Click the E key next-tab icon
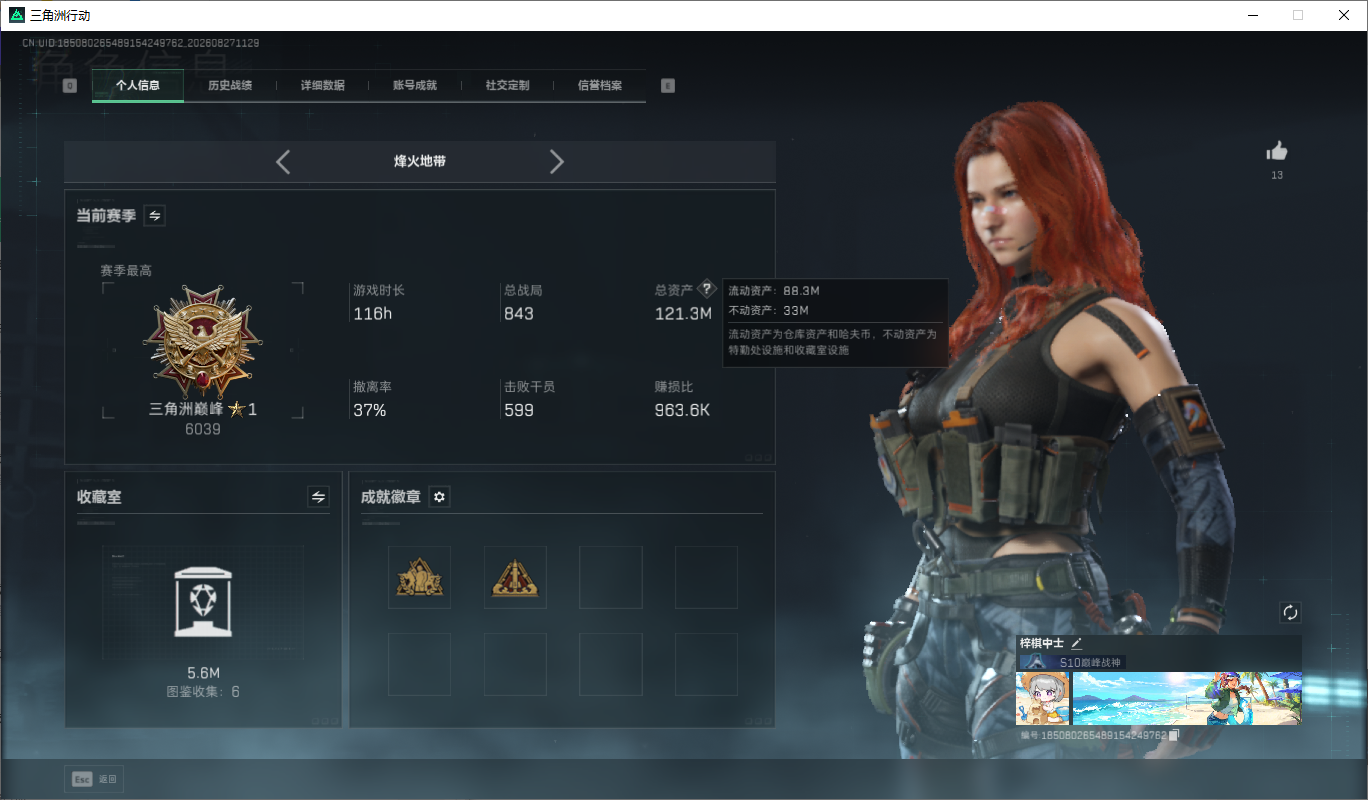This screenshot has width=1368, height=800. click(x=668, y=86)
